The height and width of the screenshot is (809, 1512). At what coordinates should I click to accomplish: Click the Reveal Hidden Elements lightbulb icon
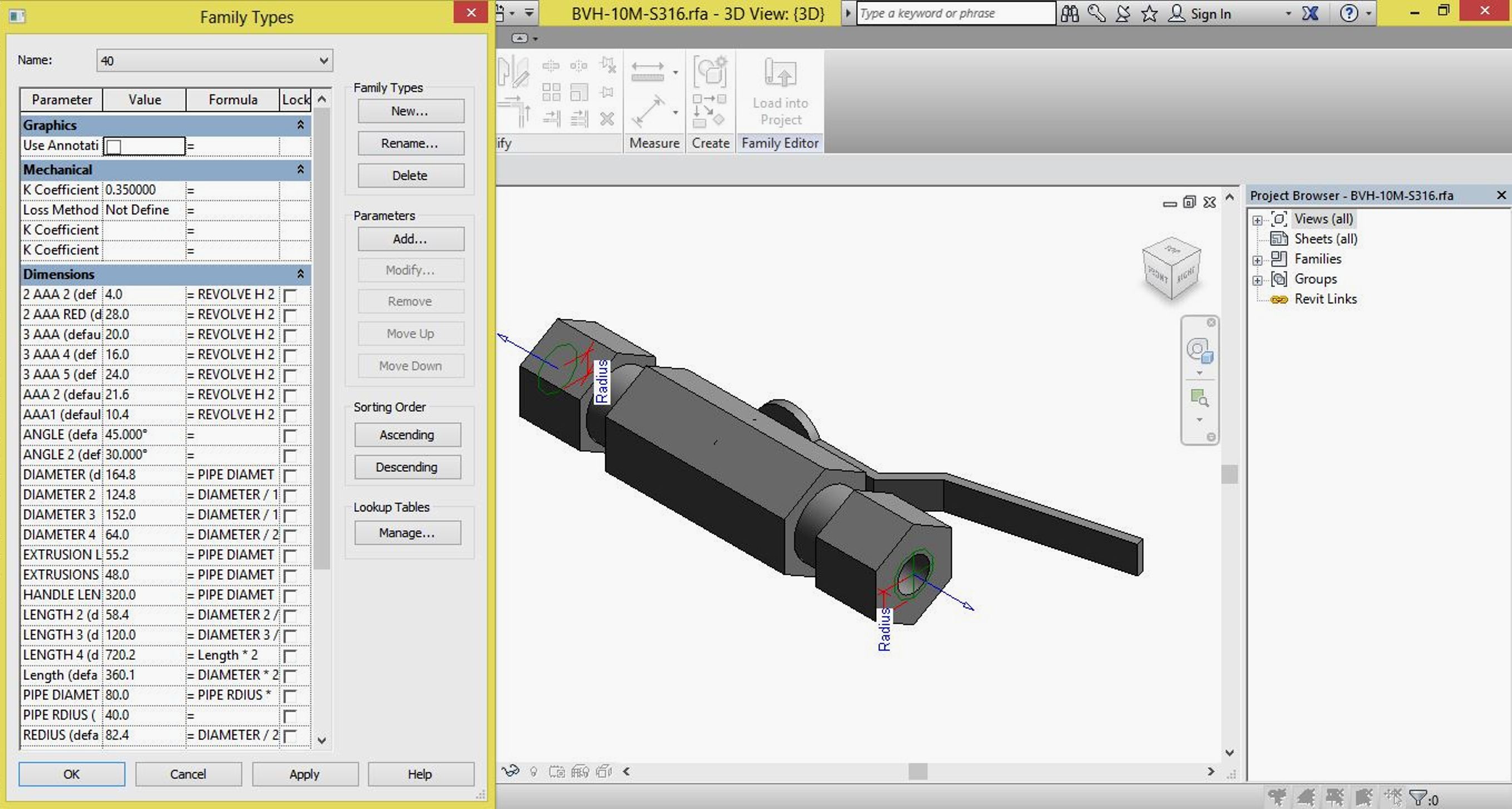coord(533,771)
